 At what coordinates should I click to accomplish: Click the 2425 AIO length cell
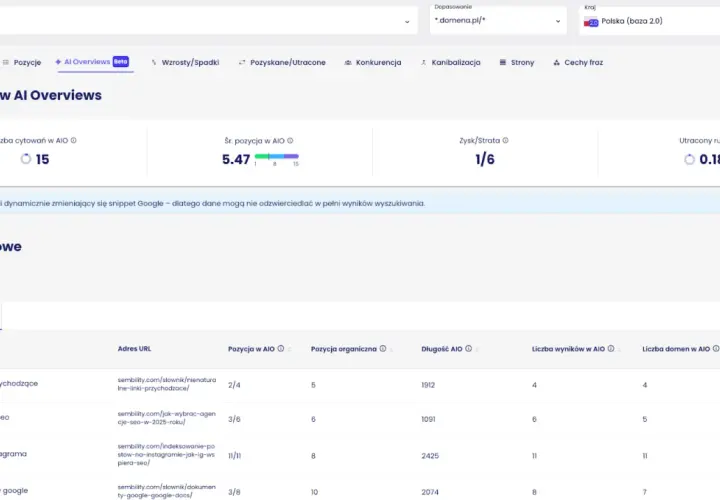pos(430,456)
